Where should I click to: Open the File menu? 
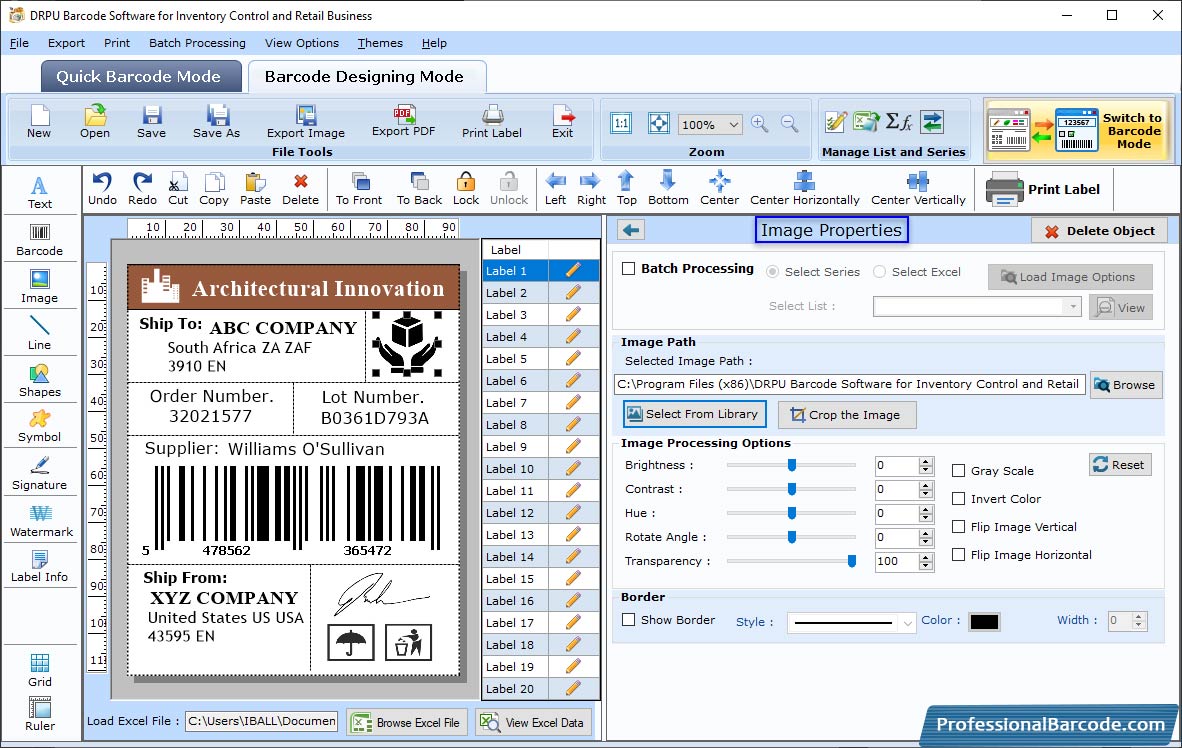(19, 43)
